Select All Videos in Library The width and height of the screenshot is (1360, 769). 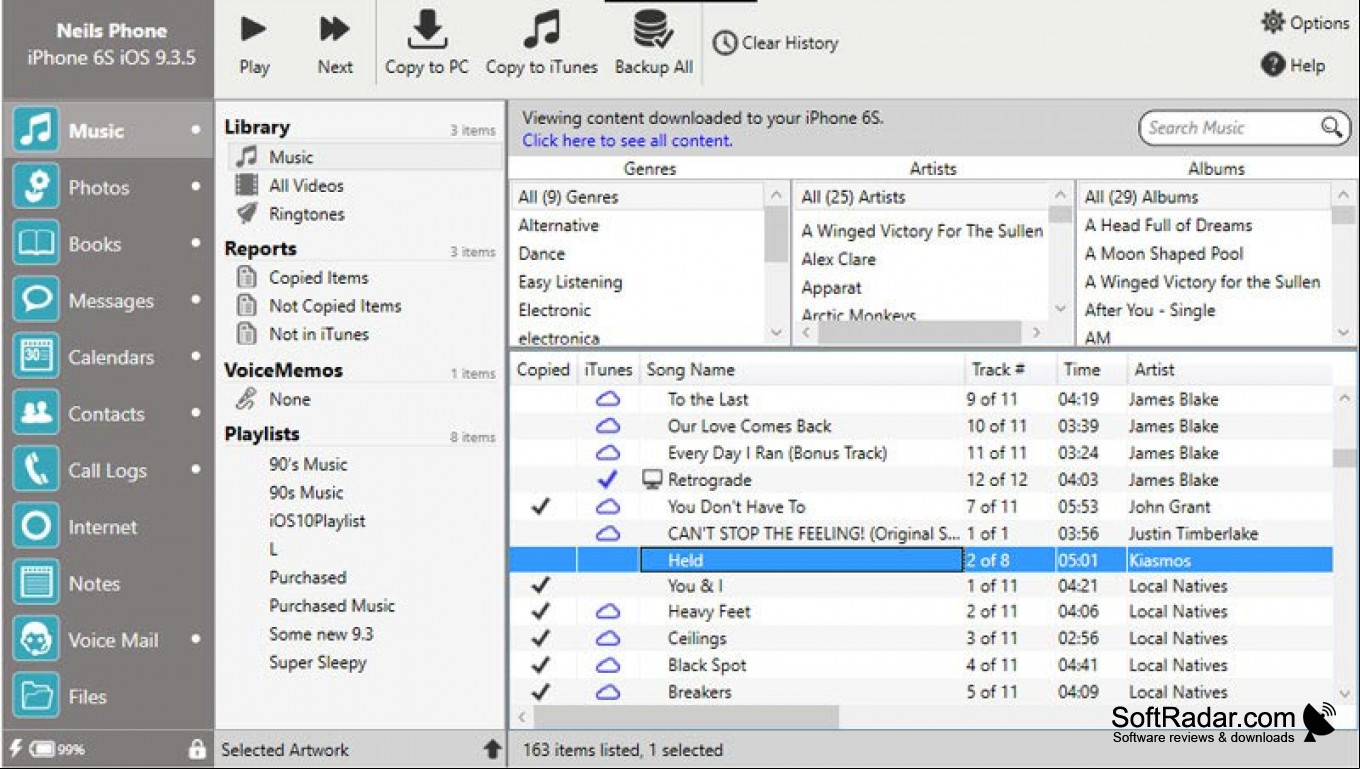306,185
